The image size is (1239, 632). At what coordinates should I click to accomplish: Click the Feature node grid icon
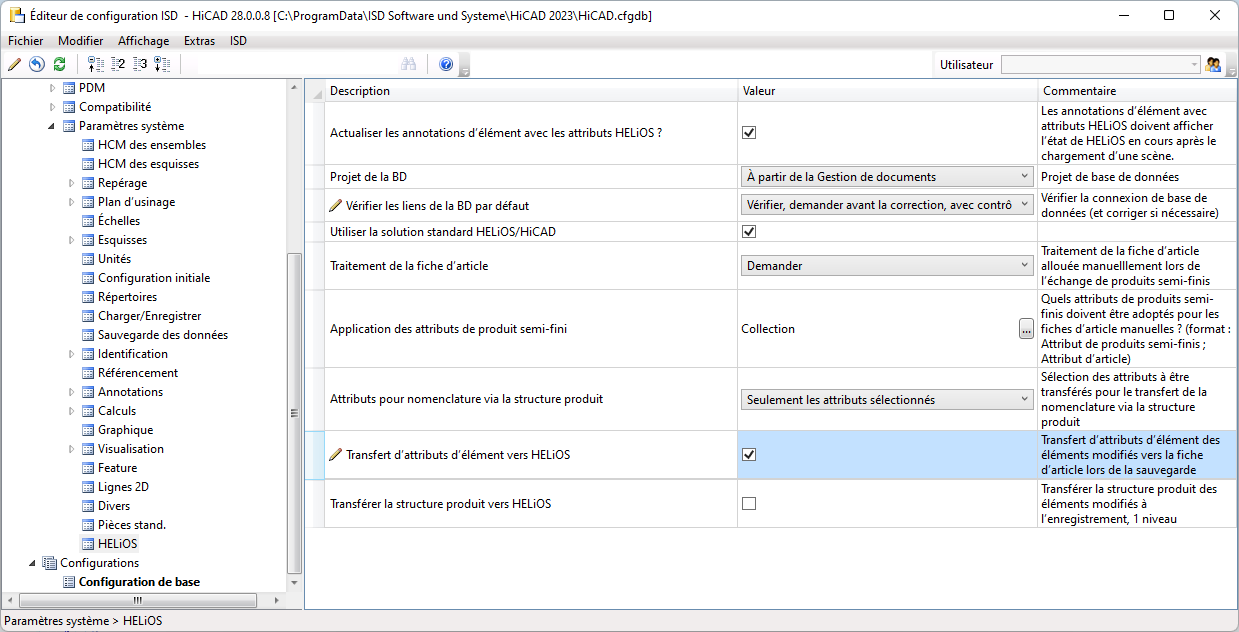tap(88, 468)
